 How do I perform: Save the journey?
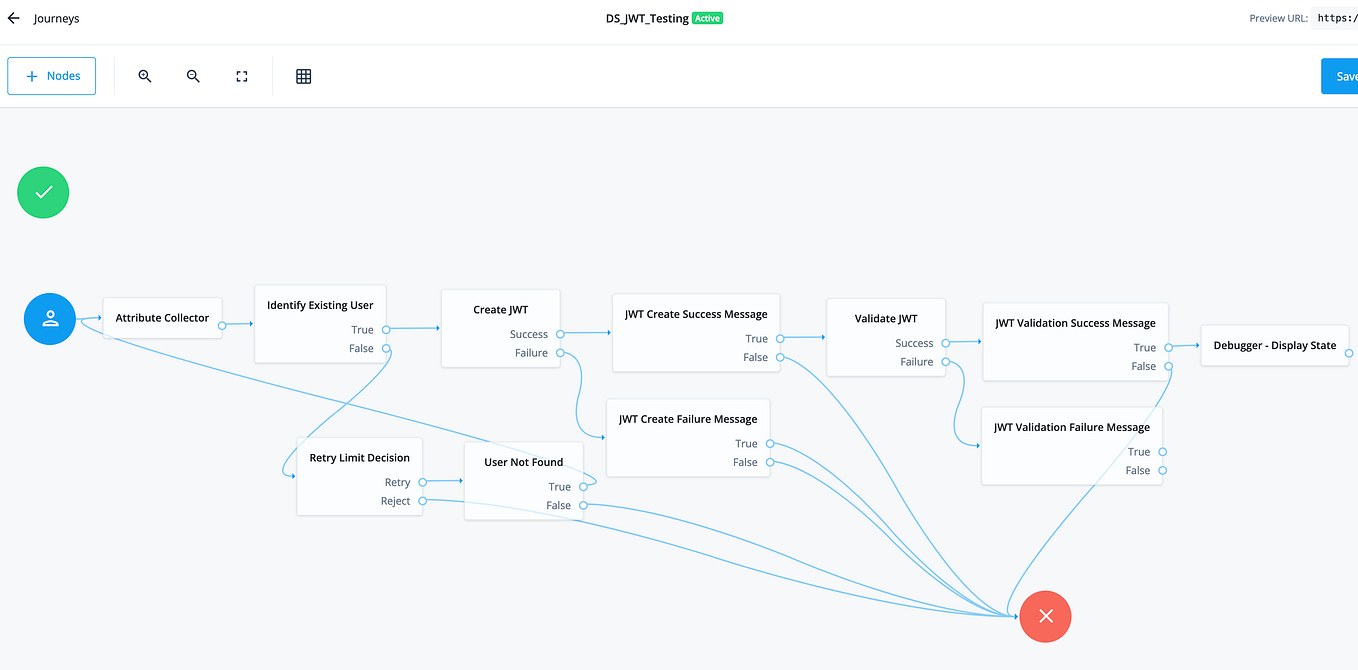(1343, 75)
